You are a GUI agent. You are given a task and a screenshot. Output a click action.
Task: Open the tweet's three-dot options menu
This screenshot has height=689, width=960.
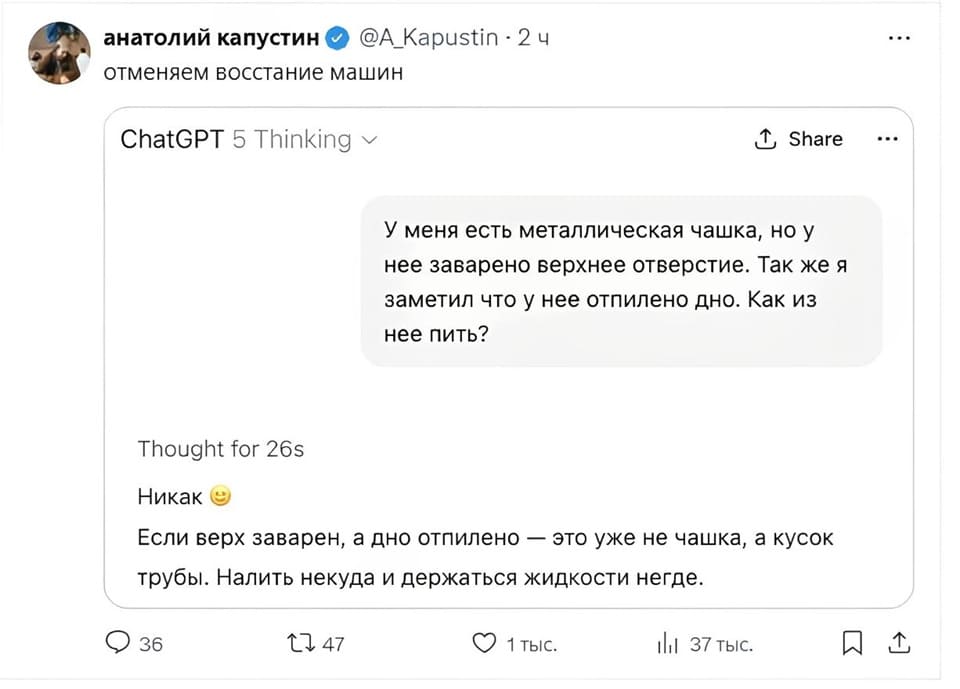[x=898, y=36]
